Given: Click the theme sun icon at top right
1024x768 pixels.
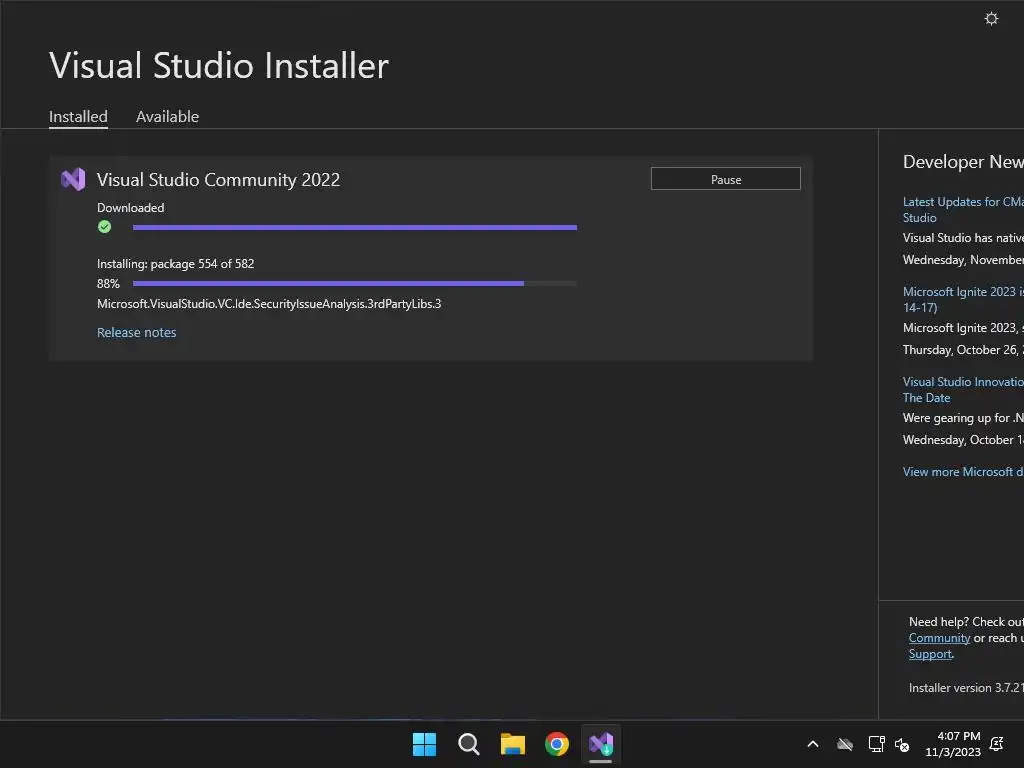Looking at the screenshot, I should 991,18.
